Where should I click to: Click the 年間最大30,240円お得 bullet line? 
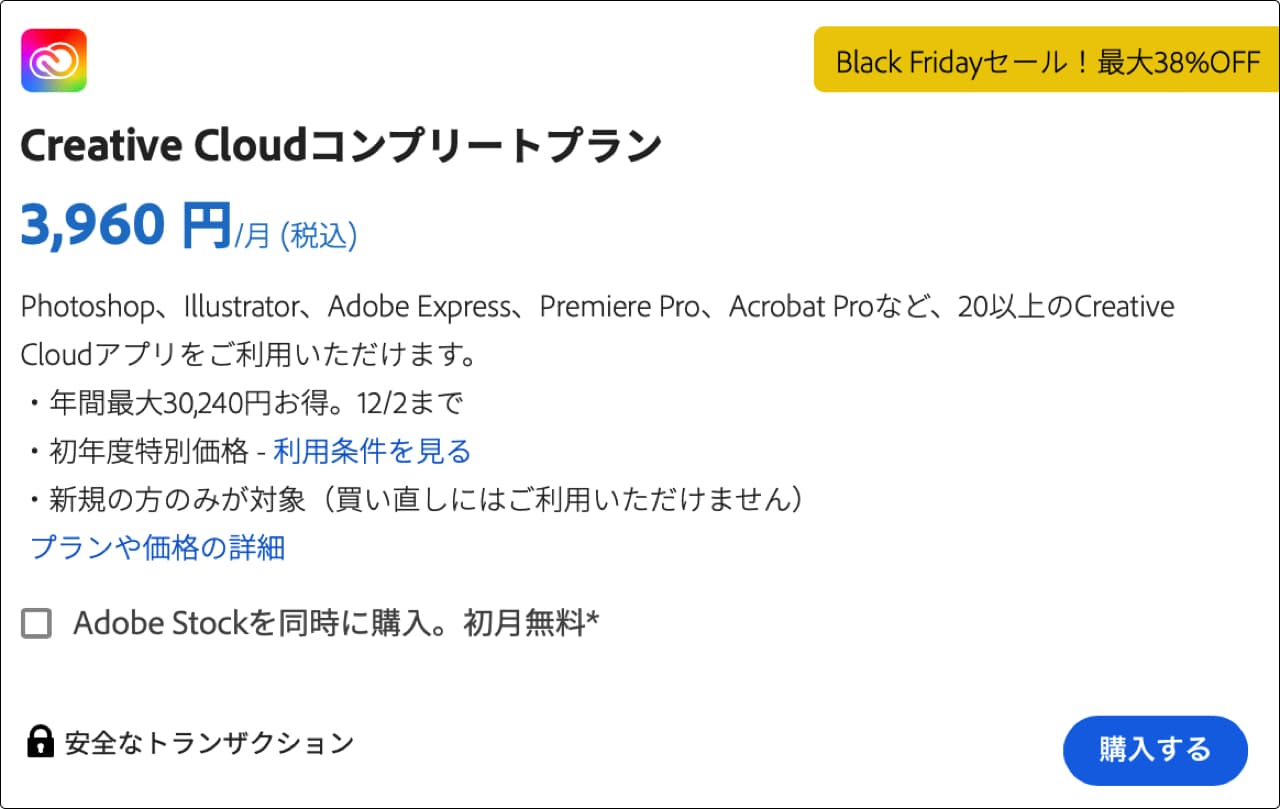click(x=244, y=403)
